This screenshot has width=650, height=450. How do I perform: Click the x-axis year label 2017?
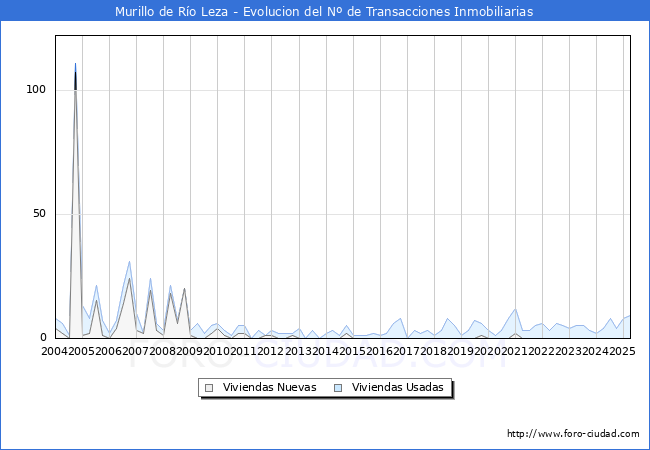[x=406, y=351]
